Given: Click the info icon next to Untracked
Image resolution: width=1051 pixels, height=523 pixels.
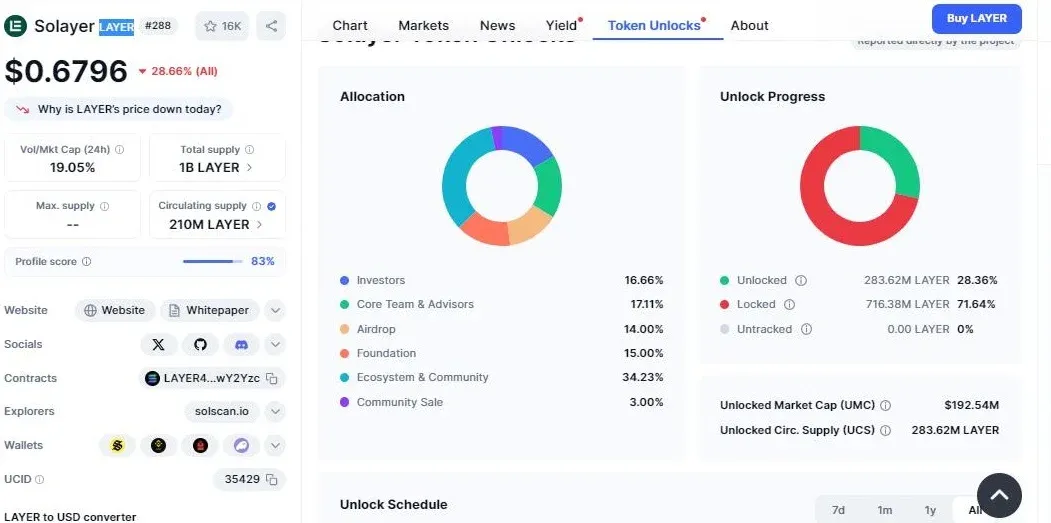Looking at the screenshot, I should 806,329.
